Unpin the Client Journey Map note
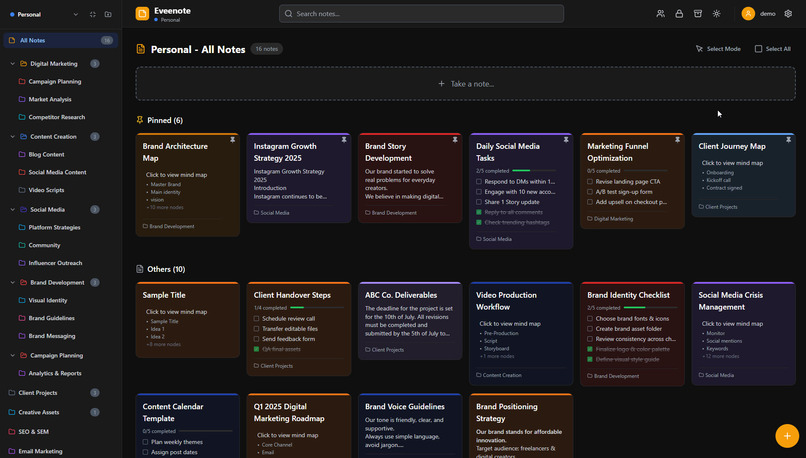Image resolution: width=806 pixels, height=458 pixels. (x=789, y=140)
